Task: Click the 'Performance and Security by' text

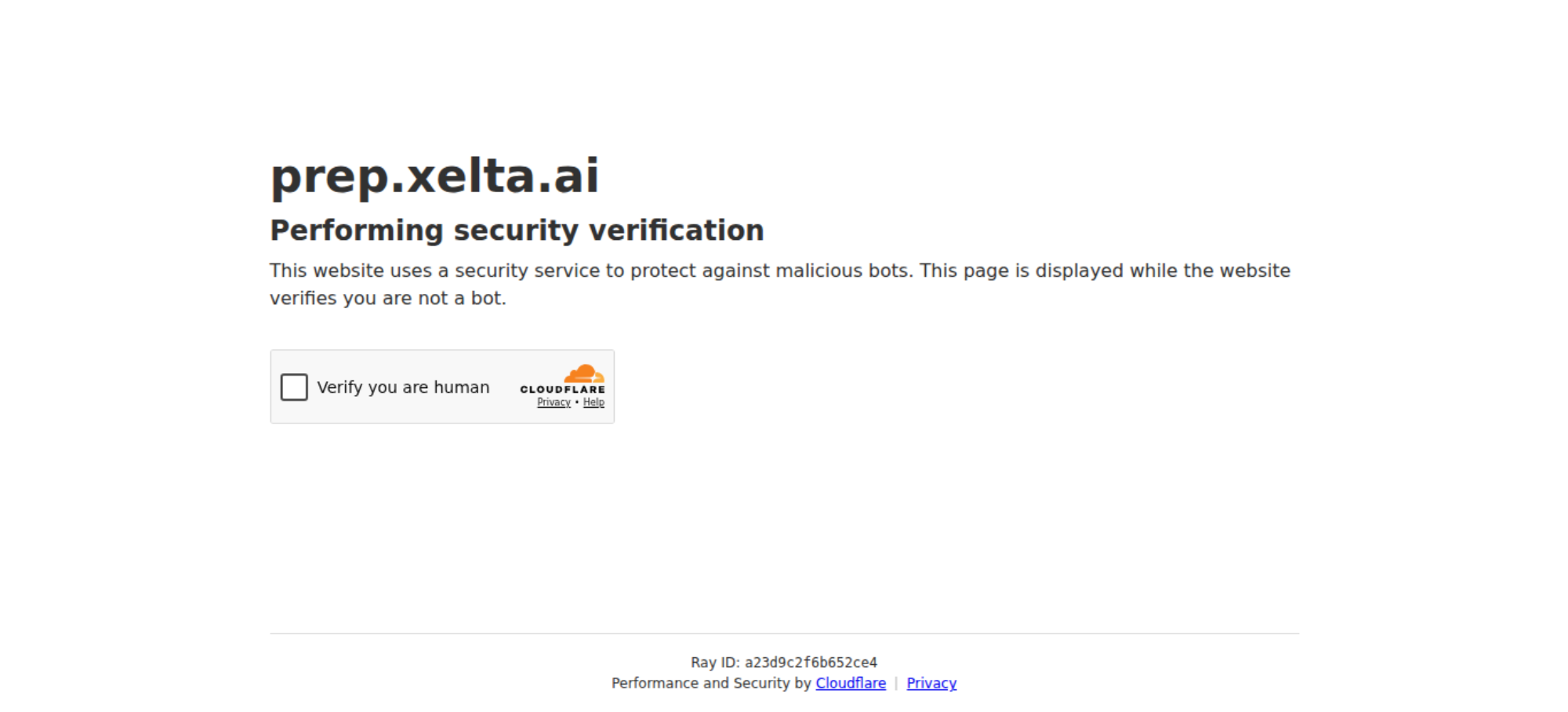Action: [x=711, y=683]
